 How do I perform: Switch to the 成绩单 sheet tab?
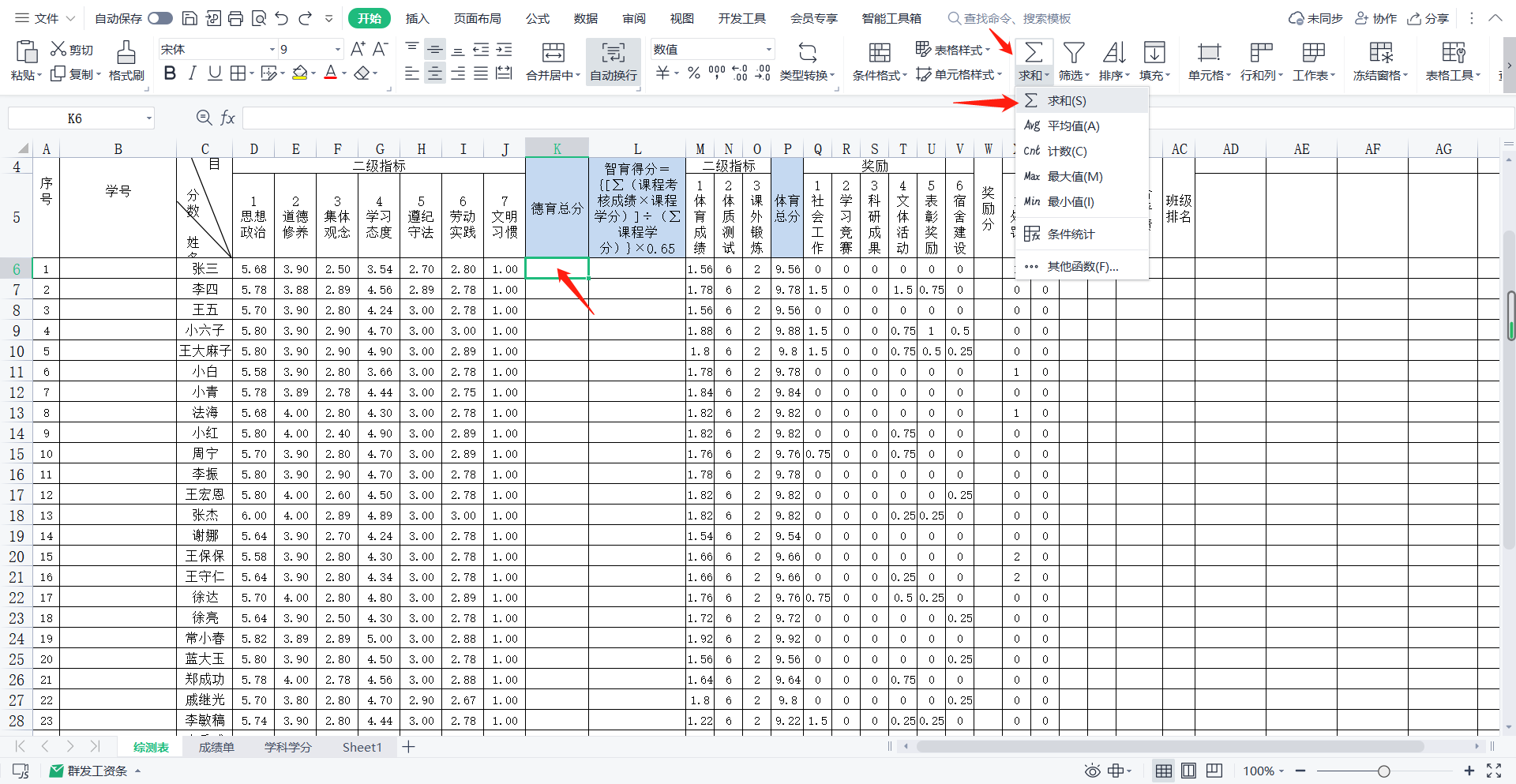(216, 747)
